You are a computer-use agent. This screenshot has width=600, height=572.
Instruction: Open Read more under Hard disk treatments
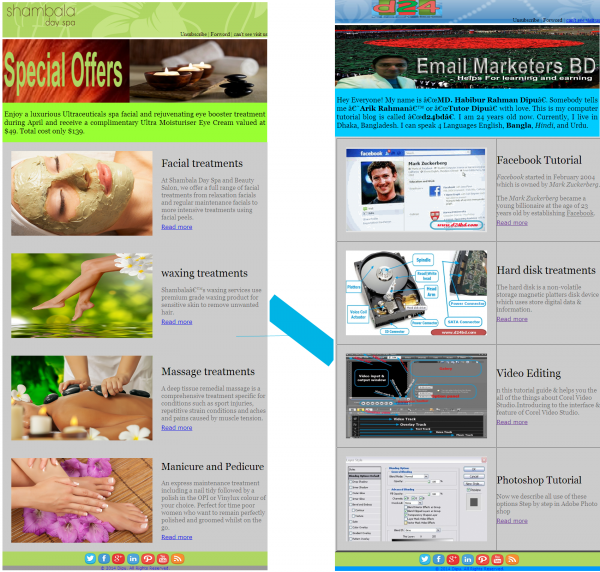[512, 319]
